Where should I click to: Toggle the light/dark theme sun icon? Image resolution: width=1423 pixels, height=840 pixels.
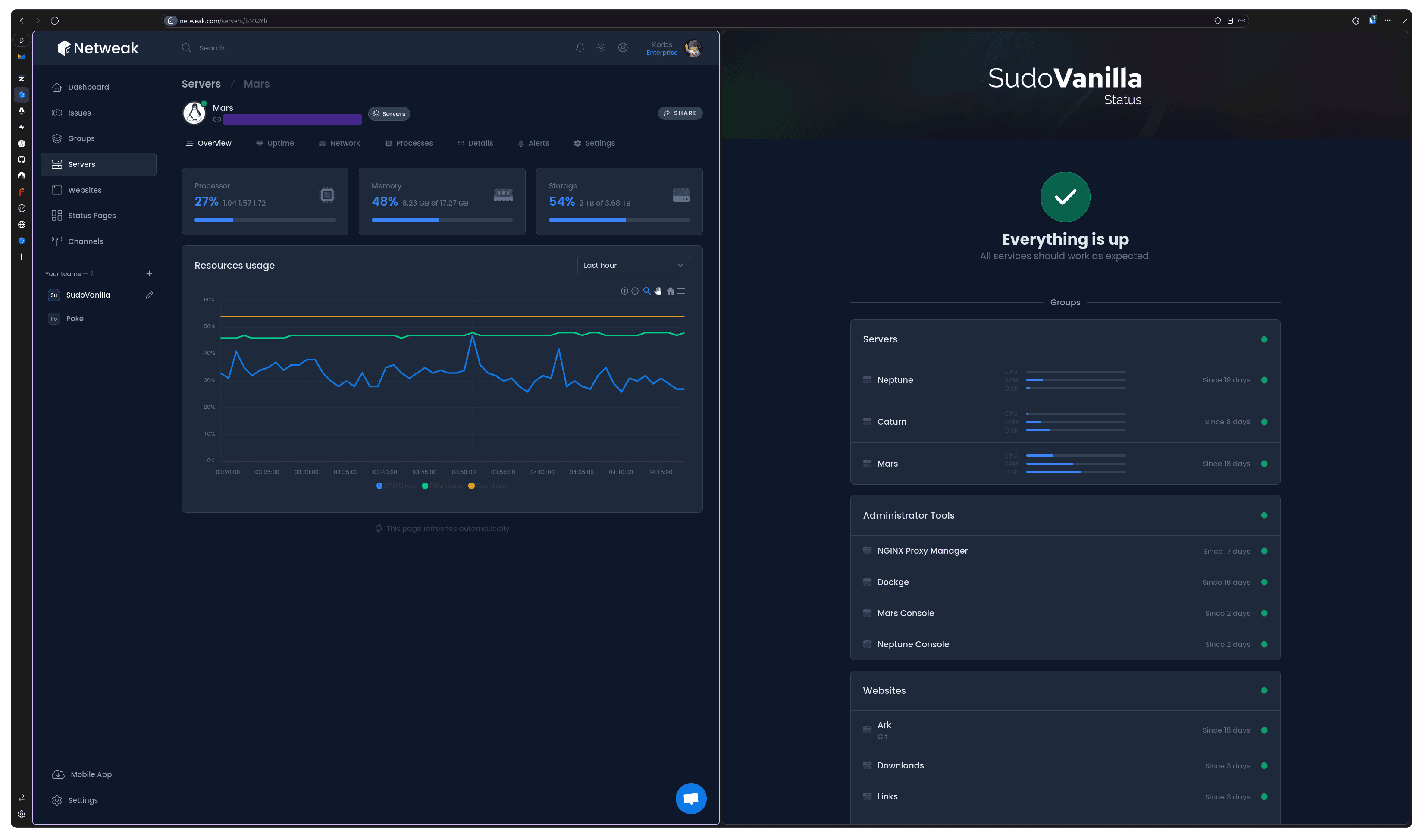click(x=601, y=47)
